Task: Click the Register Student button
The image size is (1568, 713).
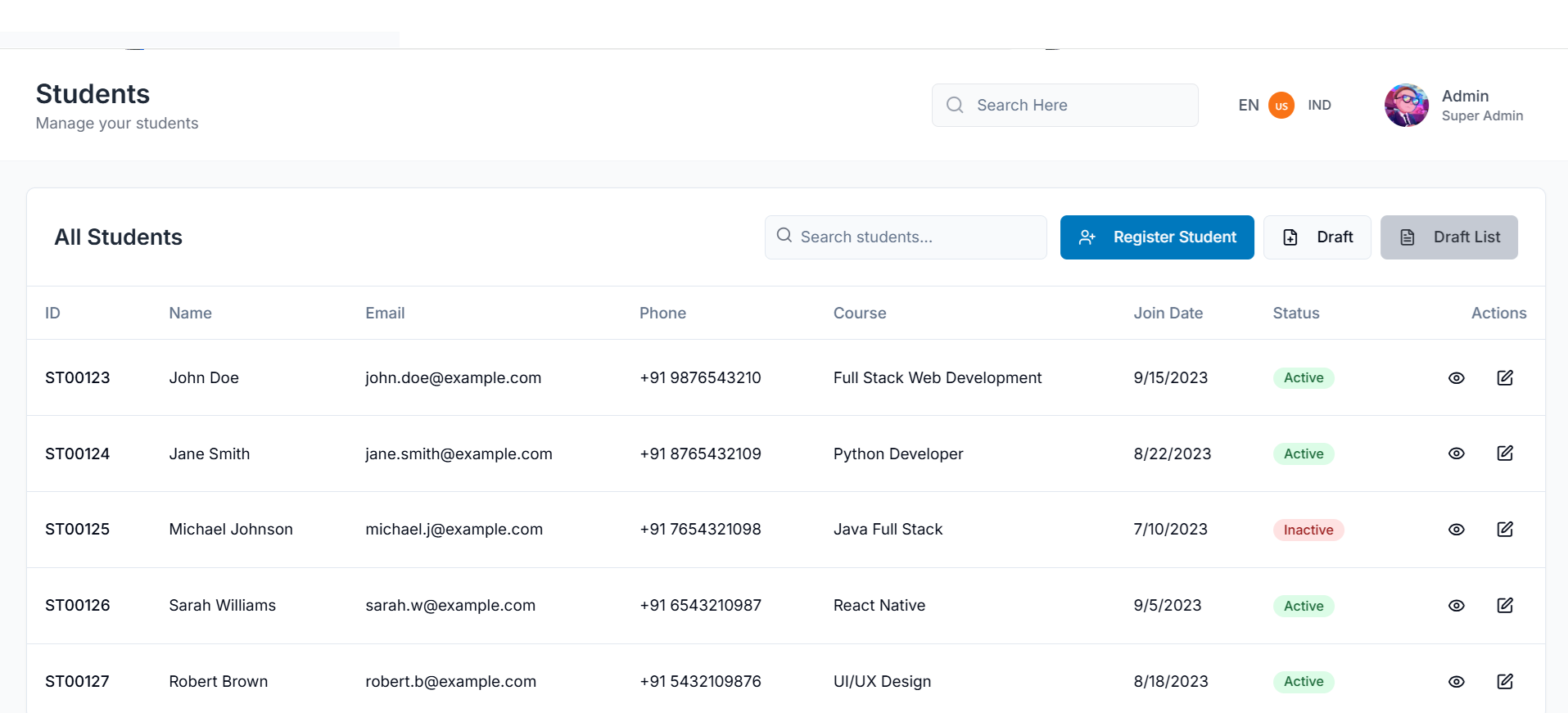Action: tap(1156, 237)
